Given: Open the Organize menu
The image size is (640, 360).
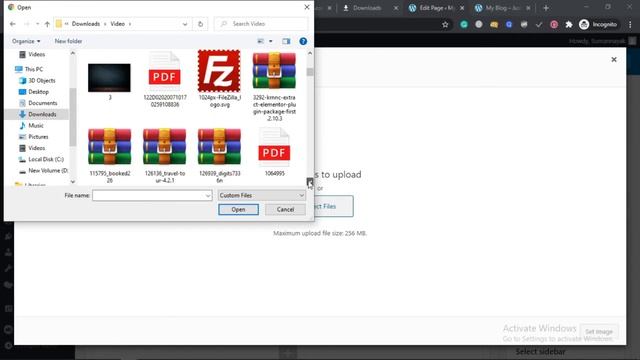Looking at the screenshot, I should coord(26,41).
